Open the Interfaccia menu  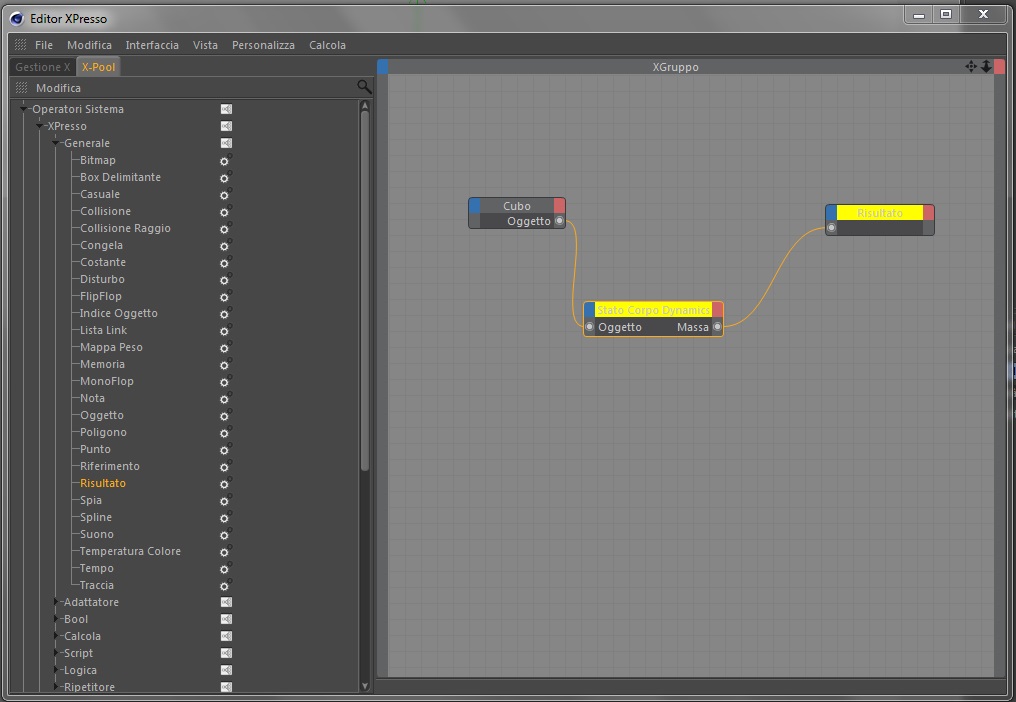click(152, 45)
